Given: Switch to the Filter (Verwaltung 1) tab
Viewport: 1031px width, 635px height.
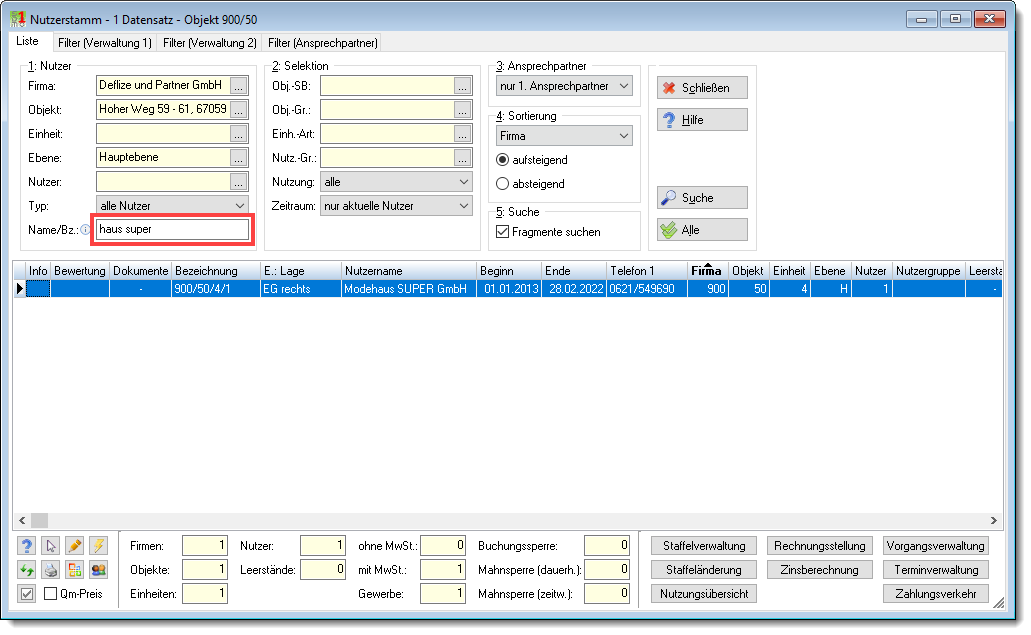Looking at the screenshot, I should (105, 43).
